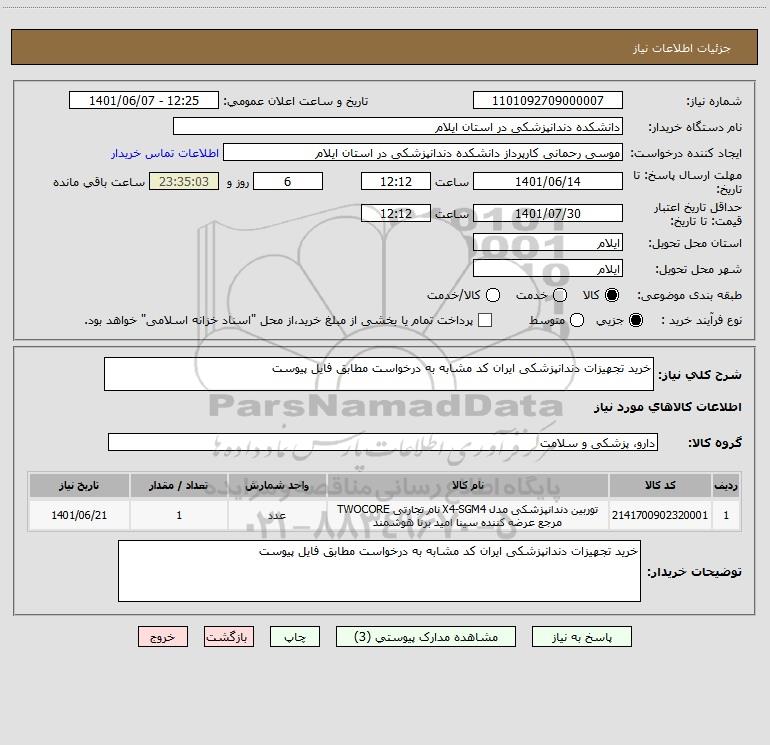Click the remaining time countdown 23:35:03

point(184,181)
